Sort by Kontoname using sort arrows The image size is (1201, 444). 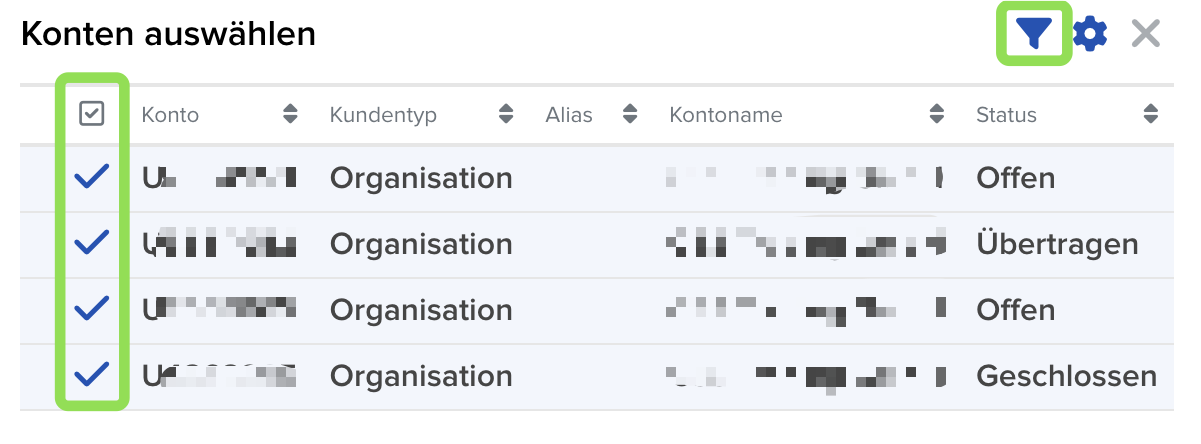click(937, 115)
